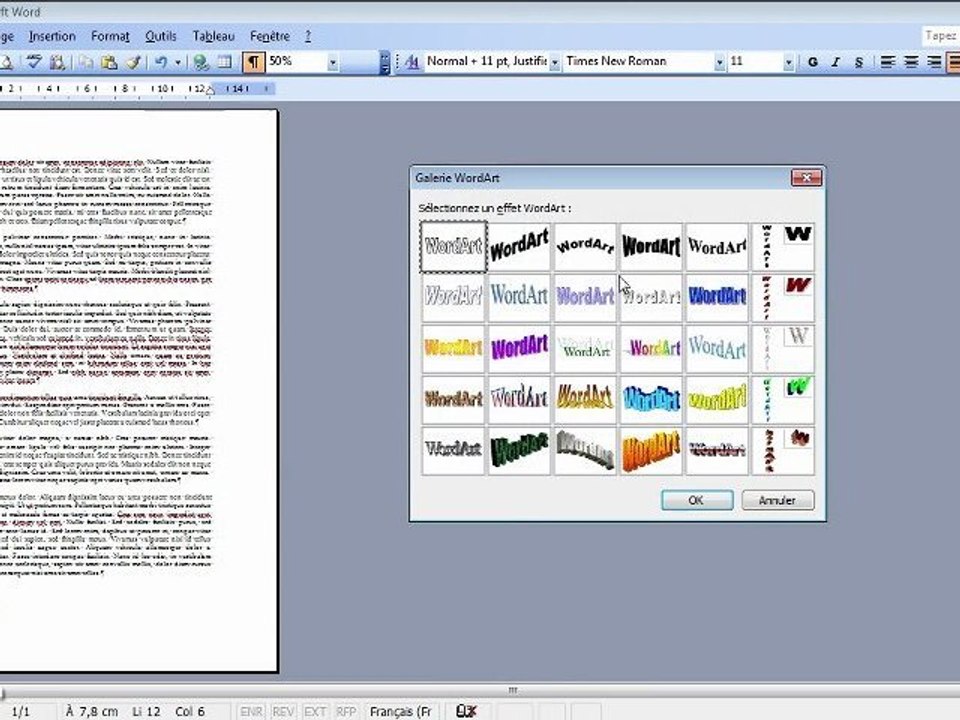Align text to the right
The height and width of the screenshot is (720, 960).
coord(934,62)
